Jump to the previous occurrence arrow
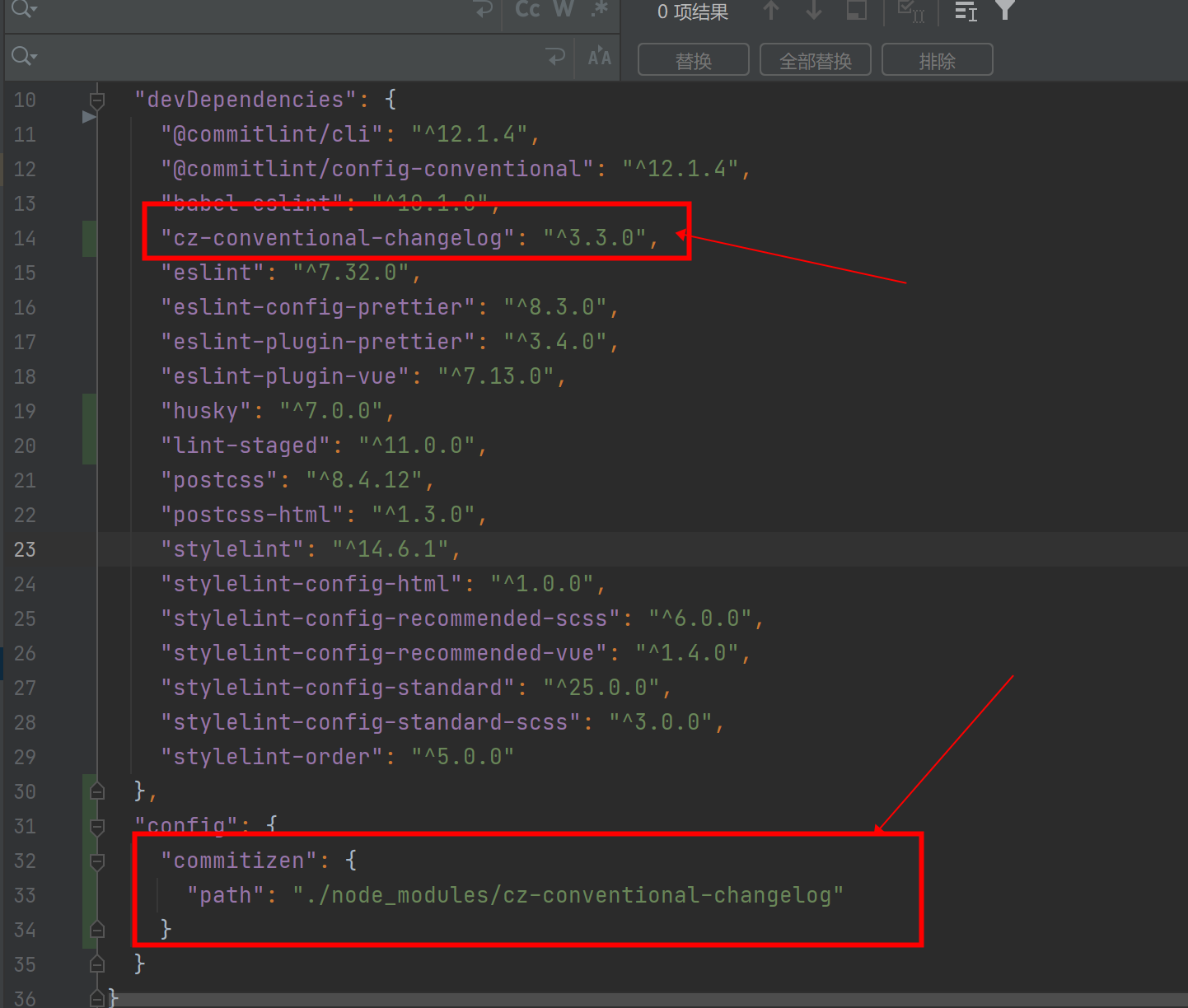The width and height of the screenshot is (1188, 1008). [x=771, y=10]
